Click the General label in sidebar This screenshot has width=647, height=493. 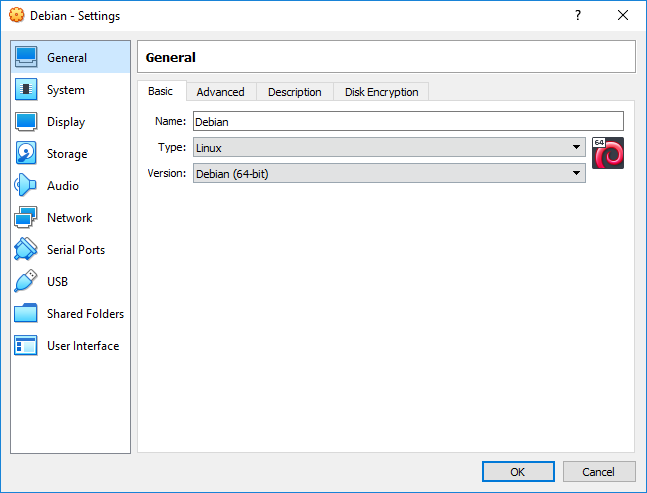(x=67, y=58)
